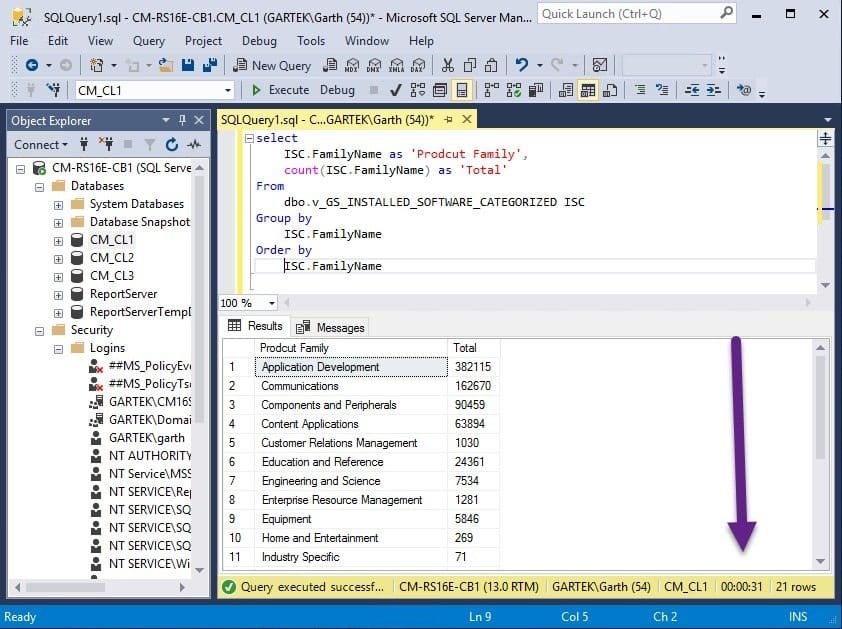
Task: Open the Activity Monitor toolbar icon
Action: coord(599,66)
